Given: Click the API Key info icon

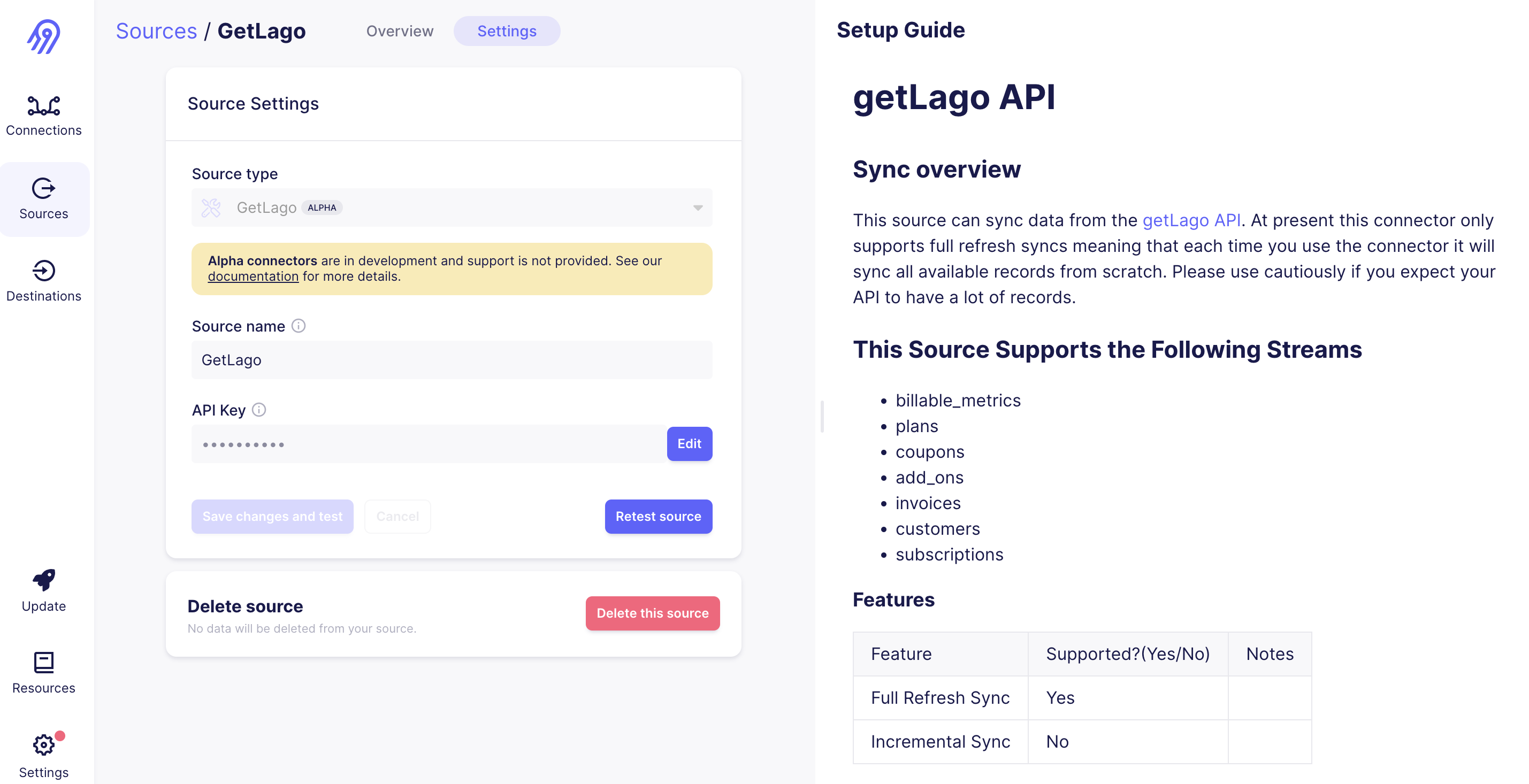Looking at the screenshot, I should [x=259, y=410].
